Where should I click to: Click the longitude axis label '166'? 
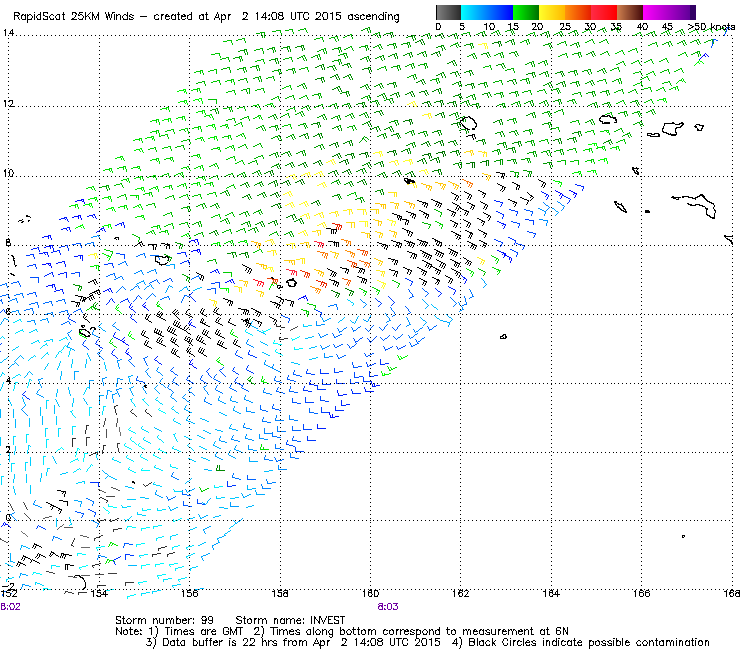(x=641, y=594)
